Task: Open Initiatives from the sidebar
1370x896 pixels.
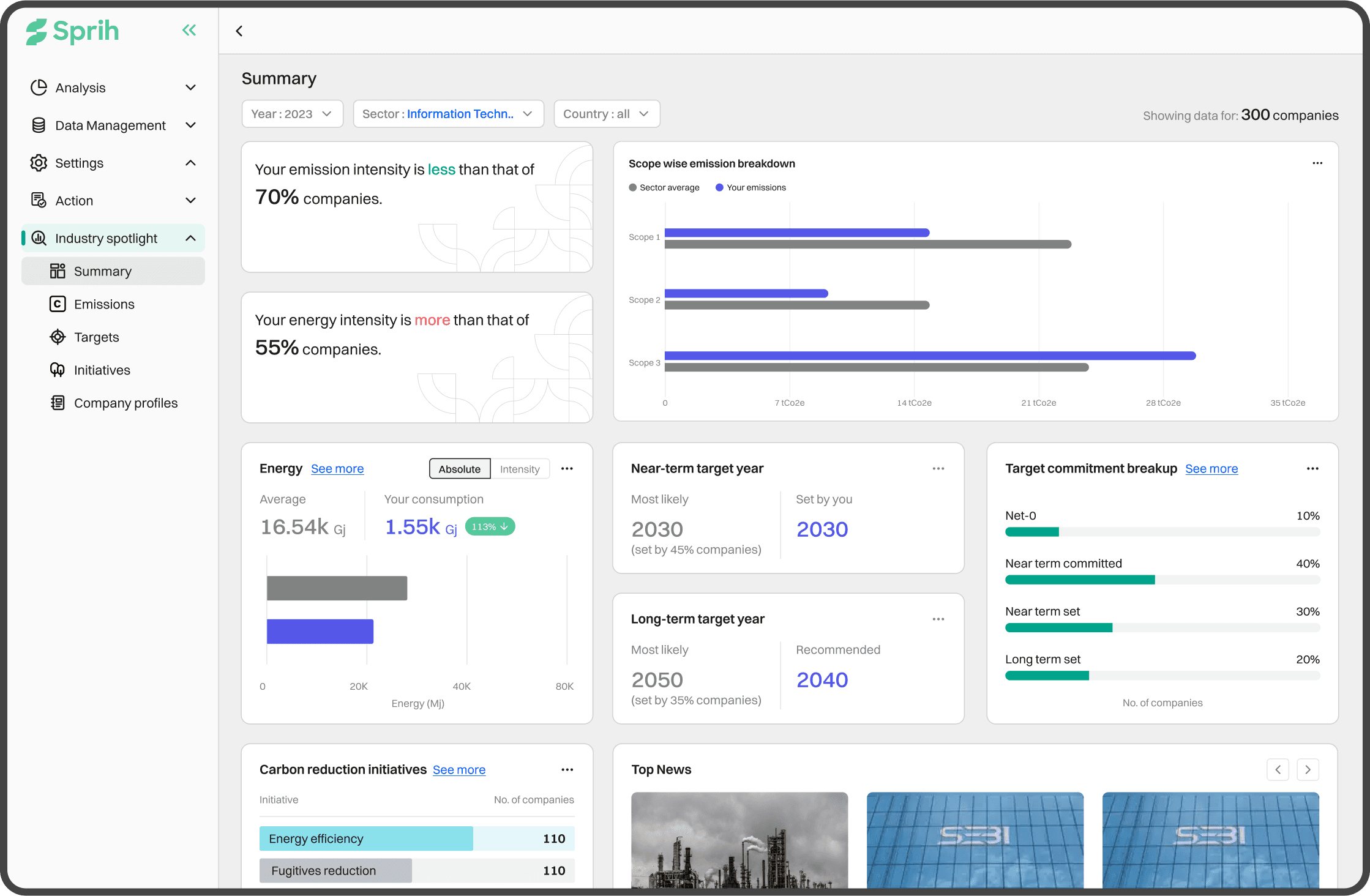Action: 102,370
